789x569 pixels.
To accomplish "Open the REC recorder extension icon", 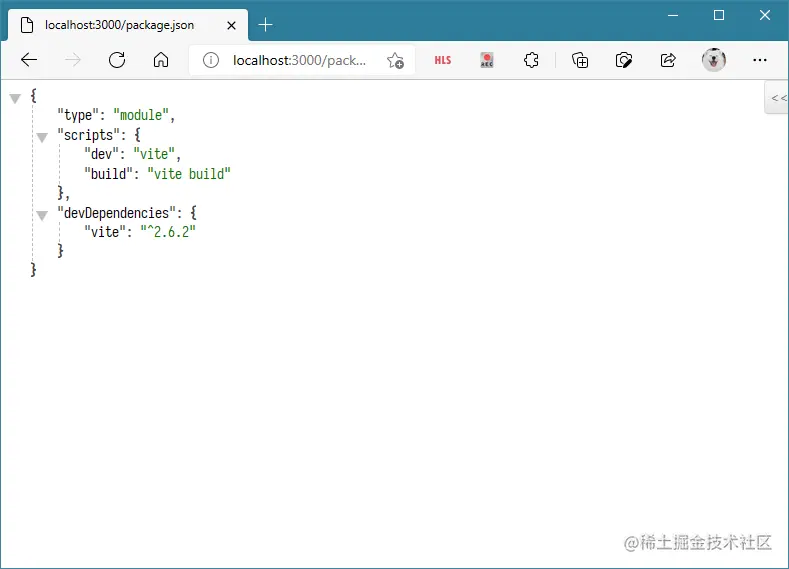I will tap(487, 60).
